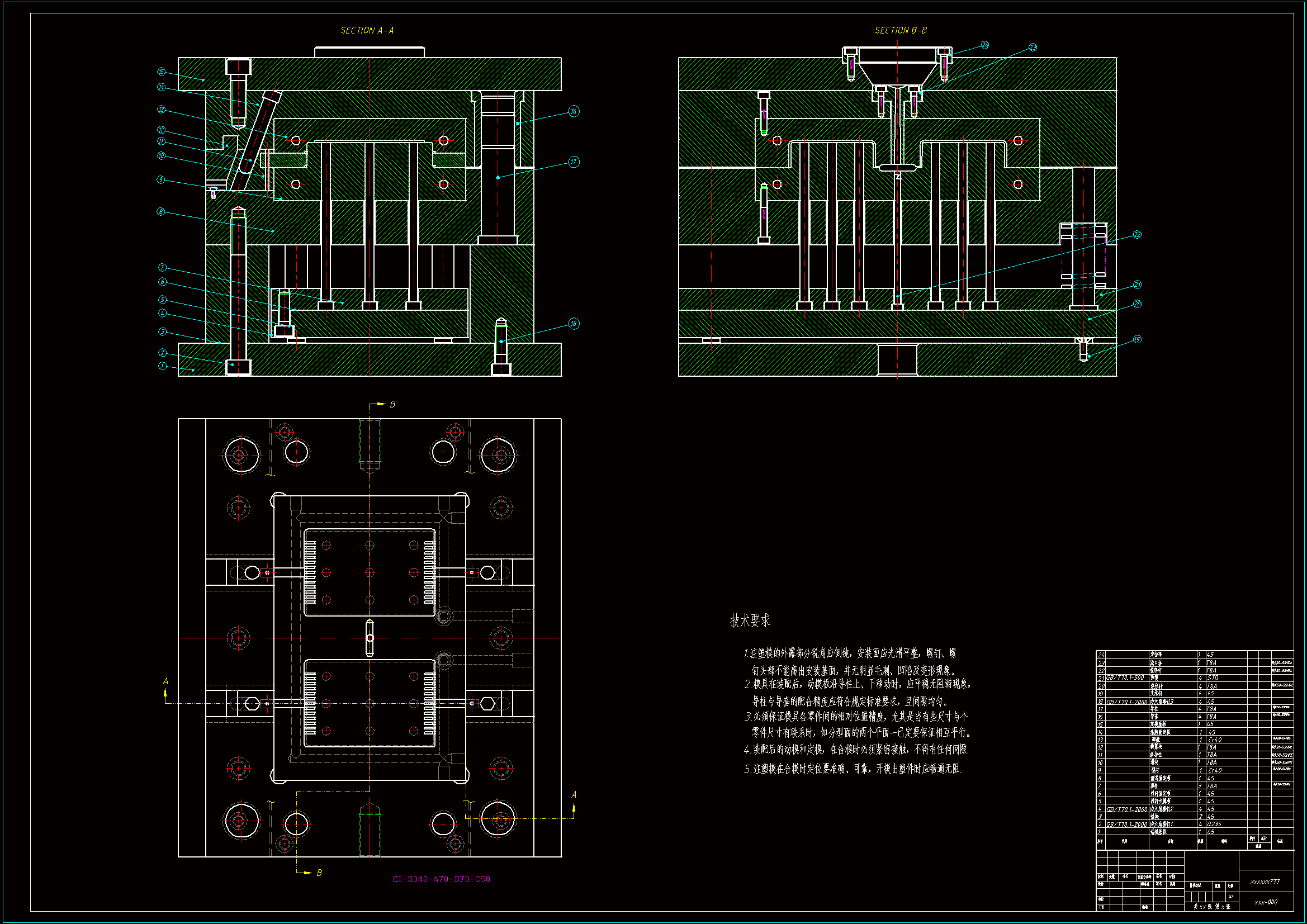This screenshot has height=924, width=1307.
Task: Click the SECTION A-A title label
Action: 367,30
